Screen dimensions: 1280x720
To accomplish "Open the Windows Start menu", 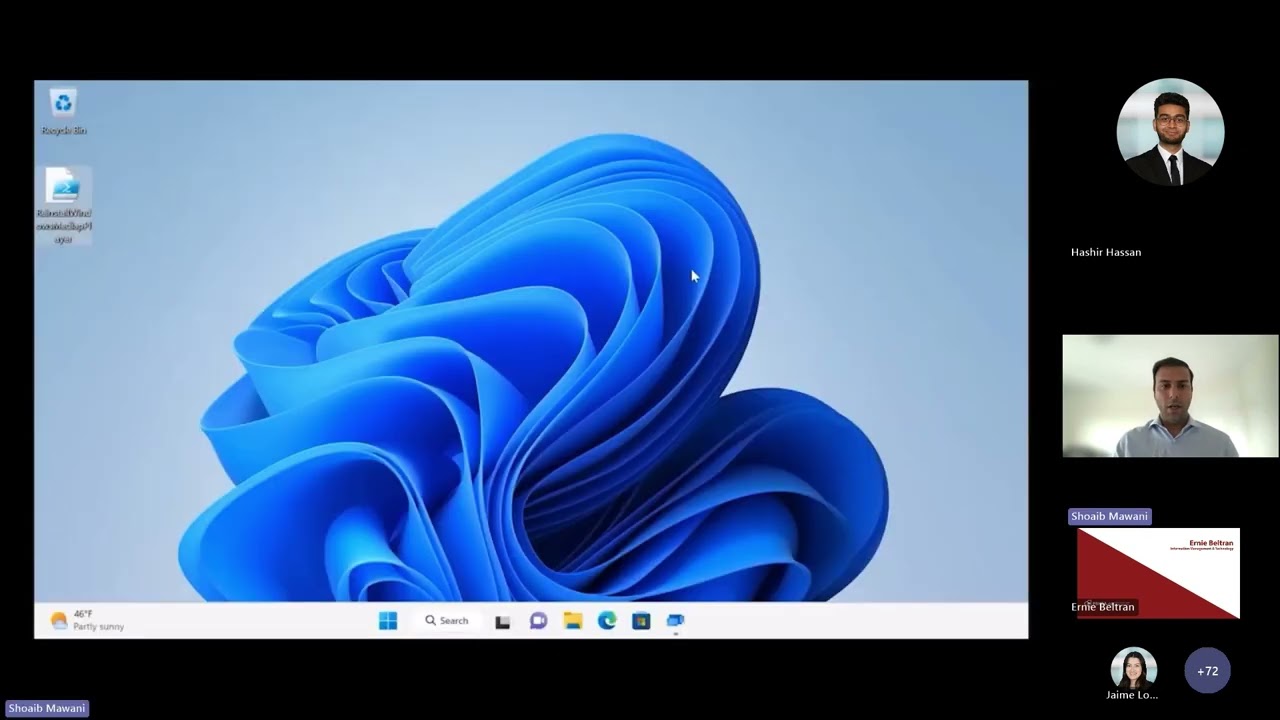I will 388,621.
